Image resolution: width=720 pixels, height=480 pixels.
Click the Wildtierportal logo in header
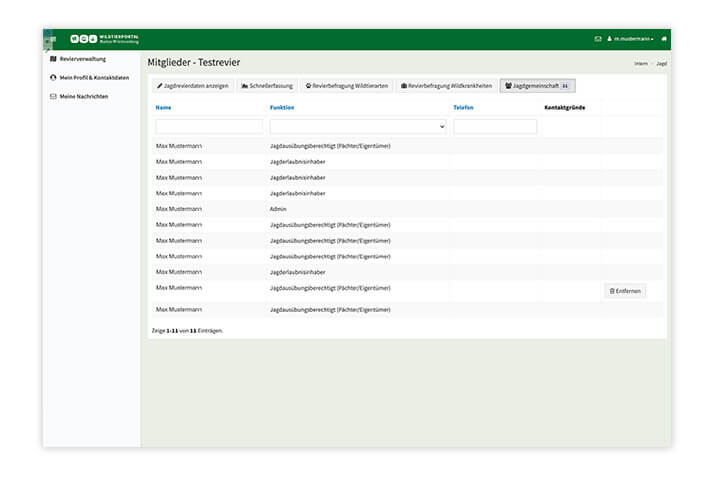coord(104,39)
